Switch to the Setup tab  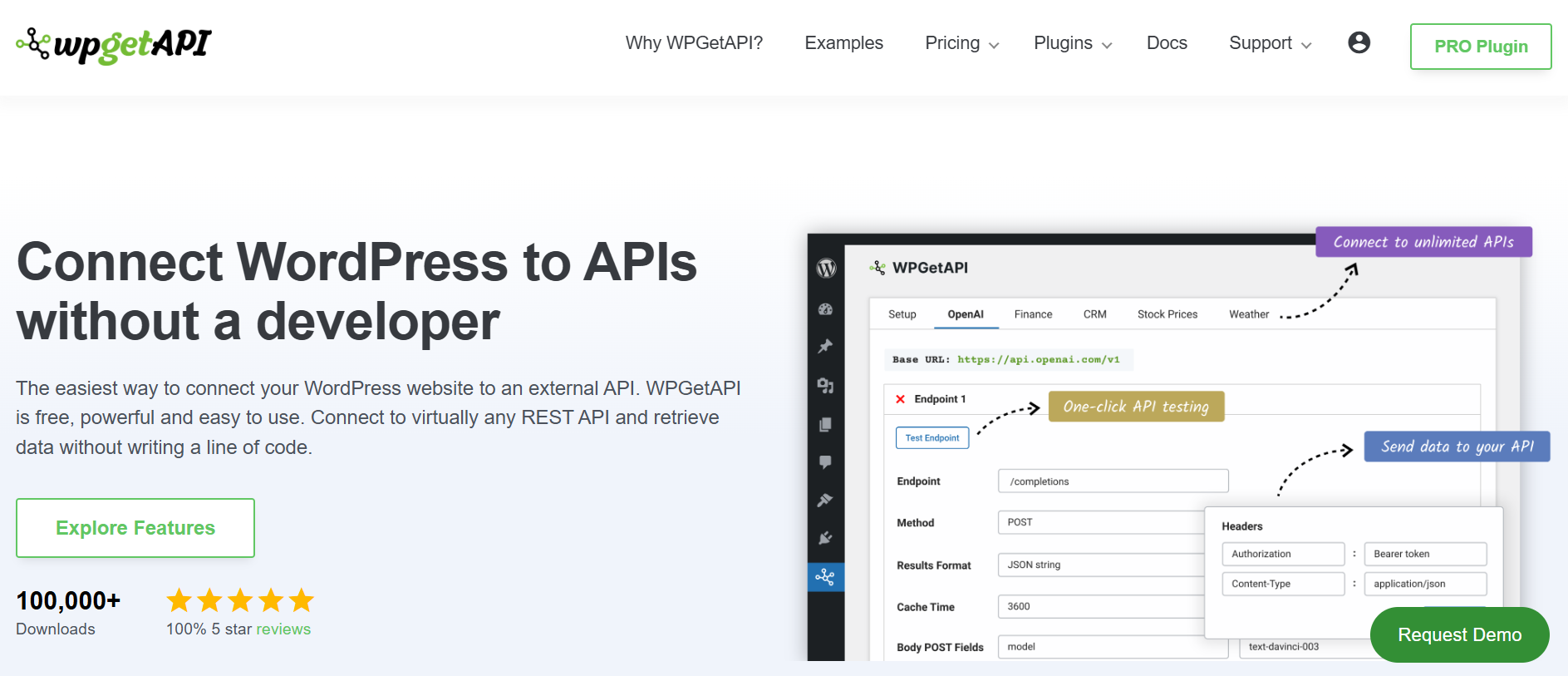pos(902,314)
